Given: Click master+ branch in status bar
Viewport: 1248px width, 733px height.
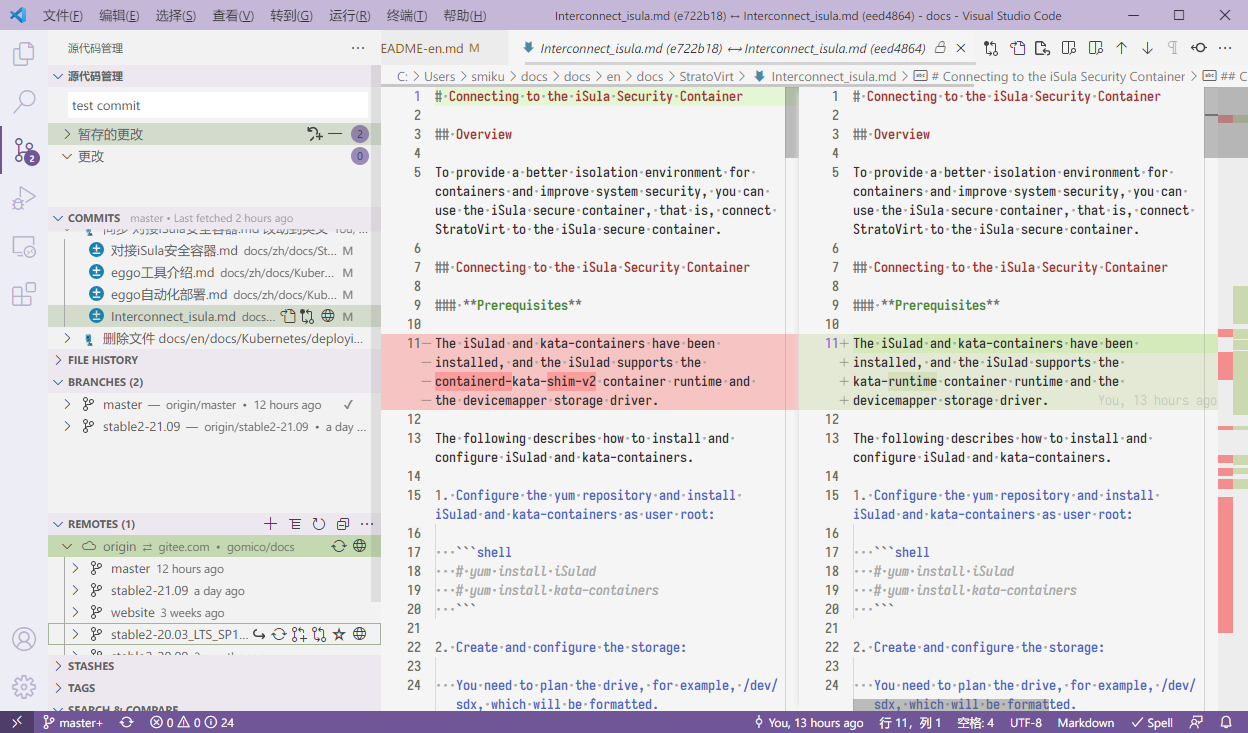Looking at the screenshot, I should pos(71,722).
